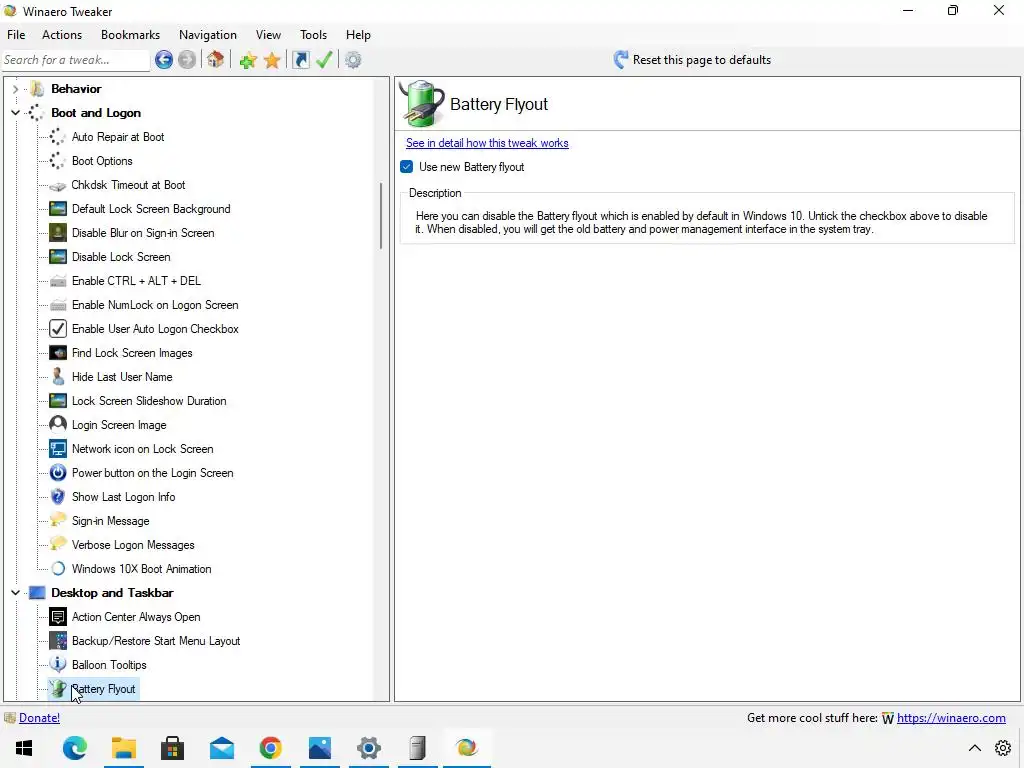Click the greyed Forward navigation arrow
The image size is (1024, 768).
point(187,60)
